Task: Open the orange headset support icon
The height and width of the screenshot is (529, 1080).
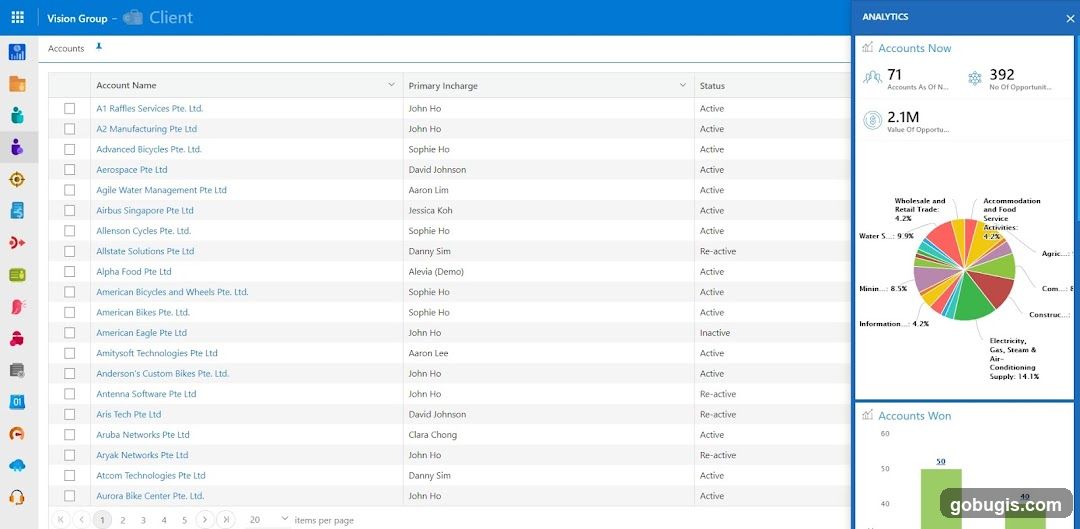Action: click(x=17, y=497)
